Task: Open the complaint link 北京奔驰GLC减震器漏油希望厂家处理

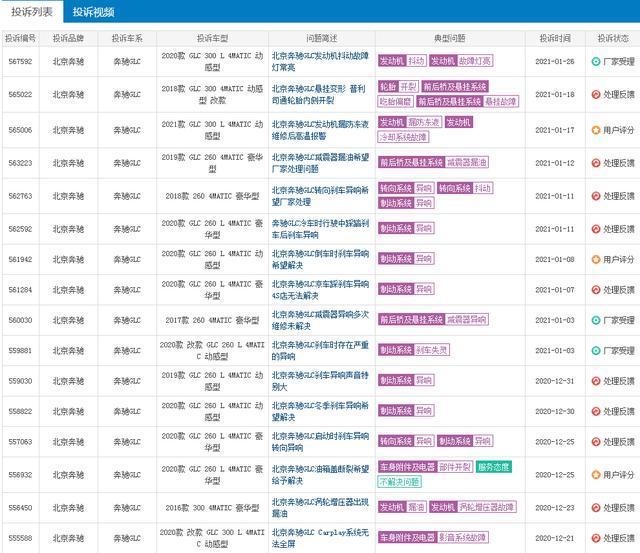Action: click(320, 163)
